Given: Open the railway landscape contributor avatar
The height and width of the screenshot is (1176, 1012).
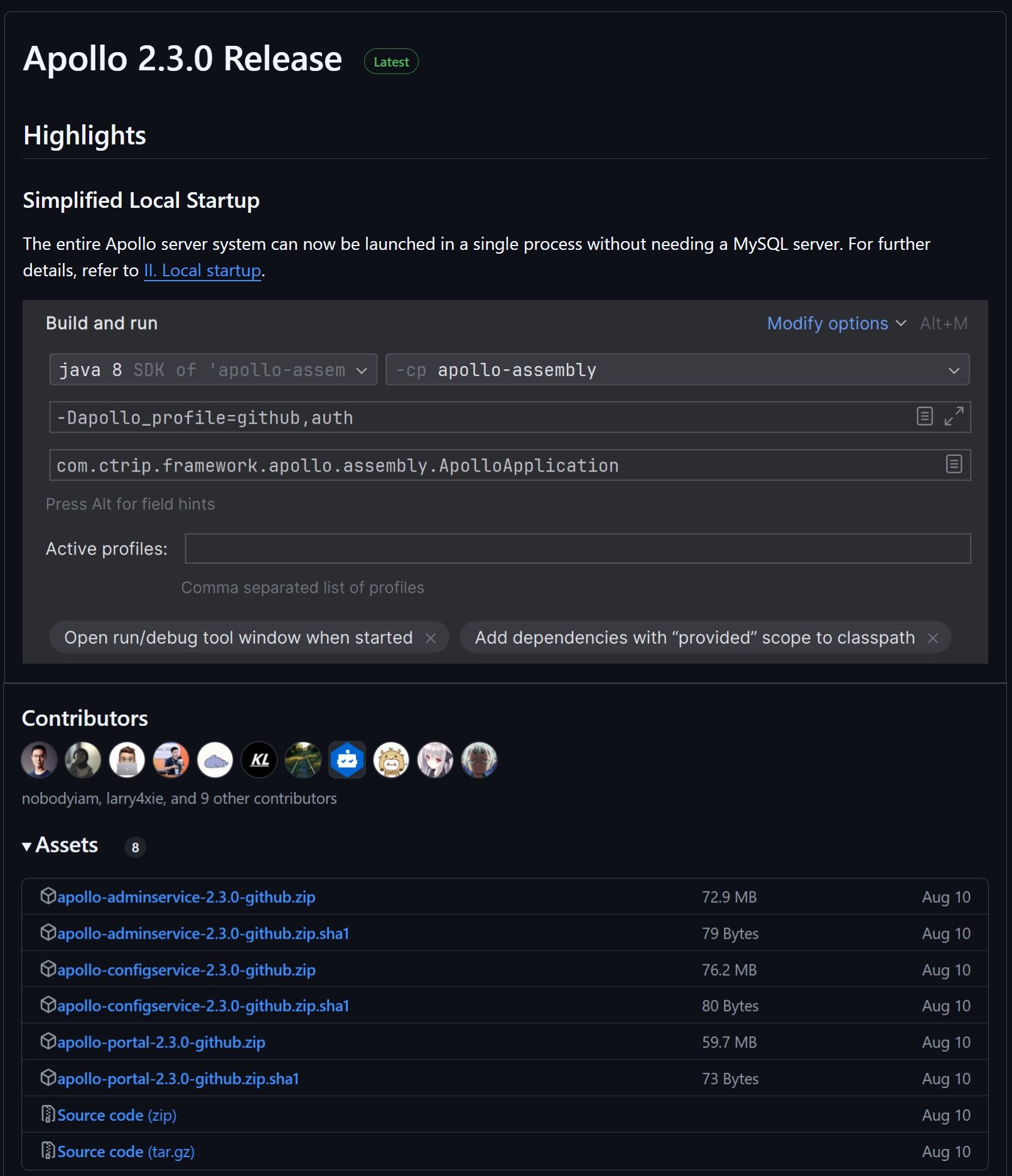Looking at the screenshot, I should coord(303,760).
